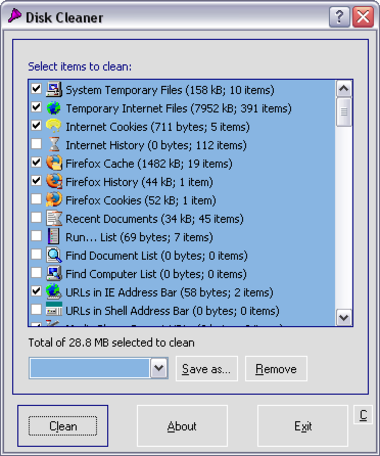The image size is (380, 456).
Task: Click the Firefox History icon
Action: coord(54,182)
